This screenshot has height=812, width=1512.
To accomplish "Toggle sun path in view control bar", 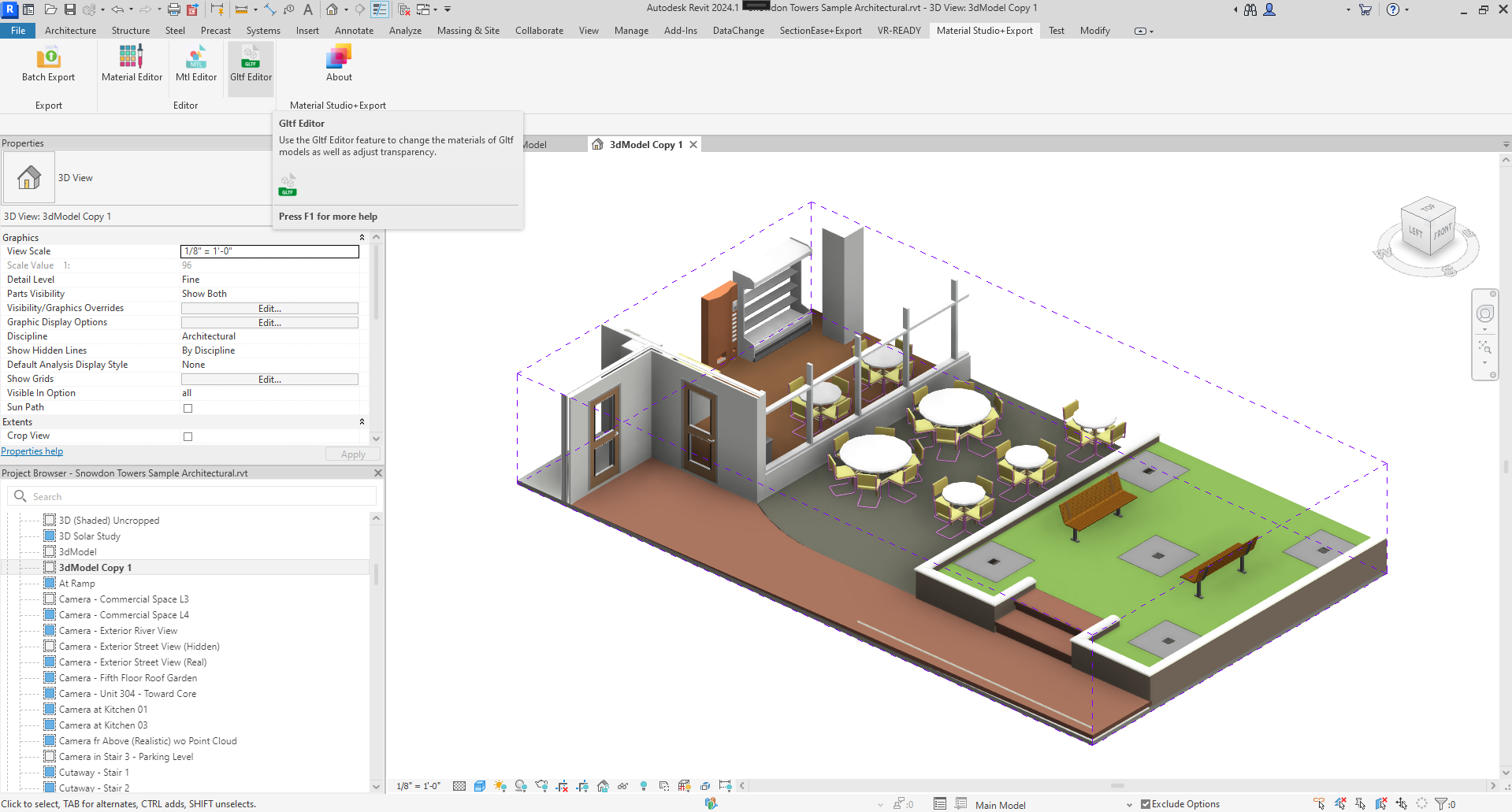I will click(500, 786).
